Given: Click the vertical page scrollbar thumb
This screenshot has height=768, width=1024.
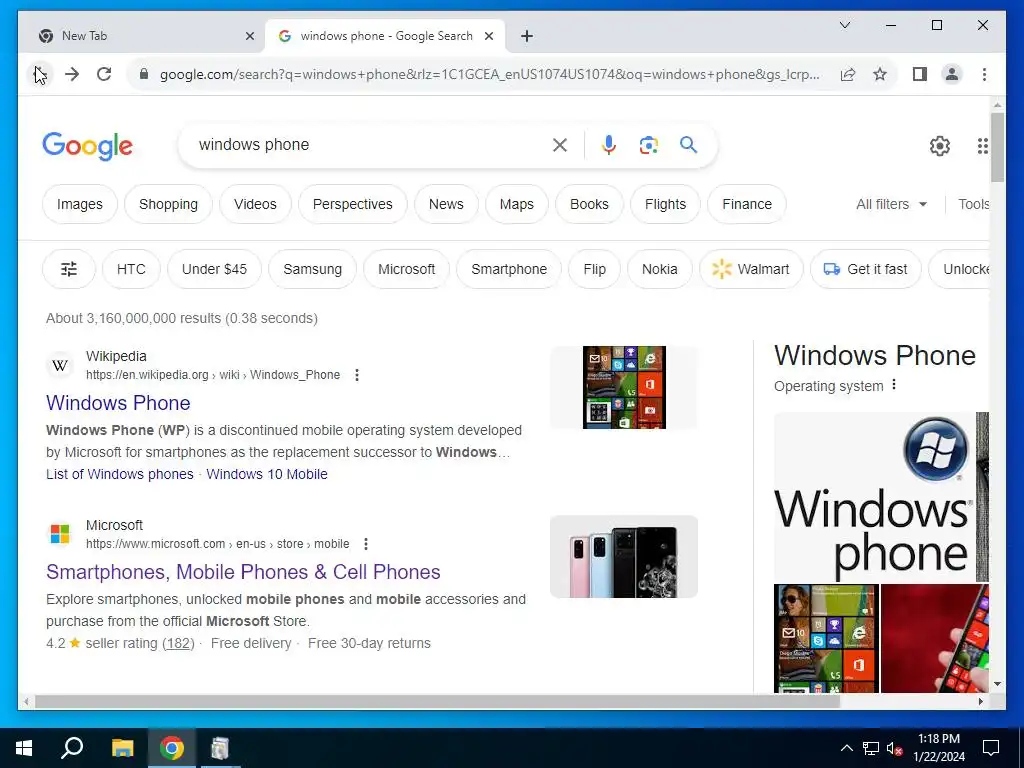Looking at the screenshot, I should tap(997, 147).
